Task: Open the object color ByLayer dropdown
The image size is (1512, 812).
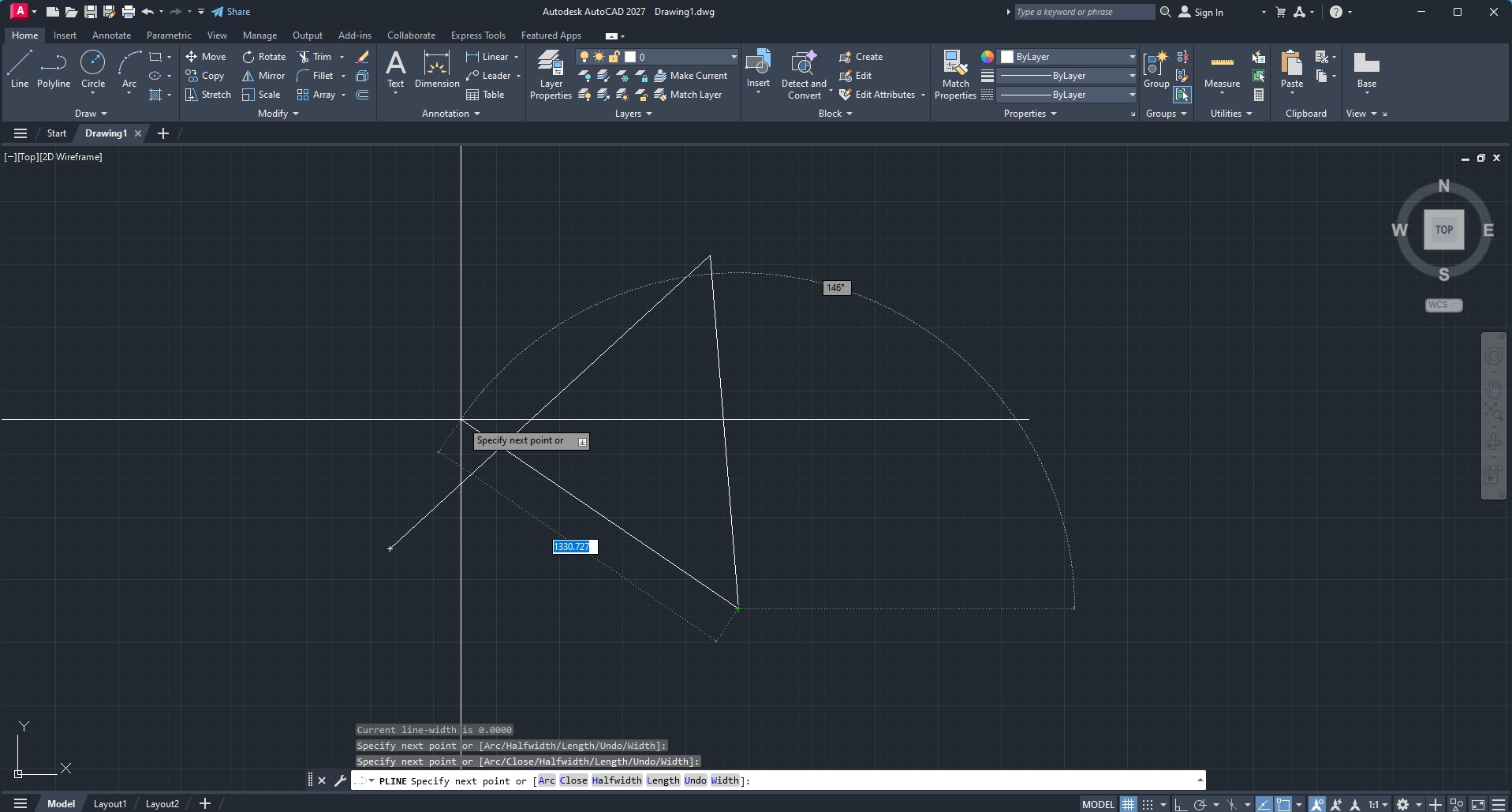Action: [x=1132, y=57]
